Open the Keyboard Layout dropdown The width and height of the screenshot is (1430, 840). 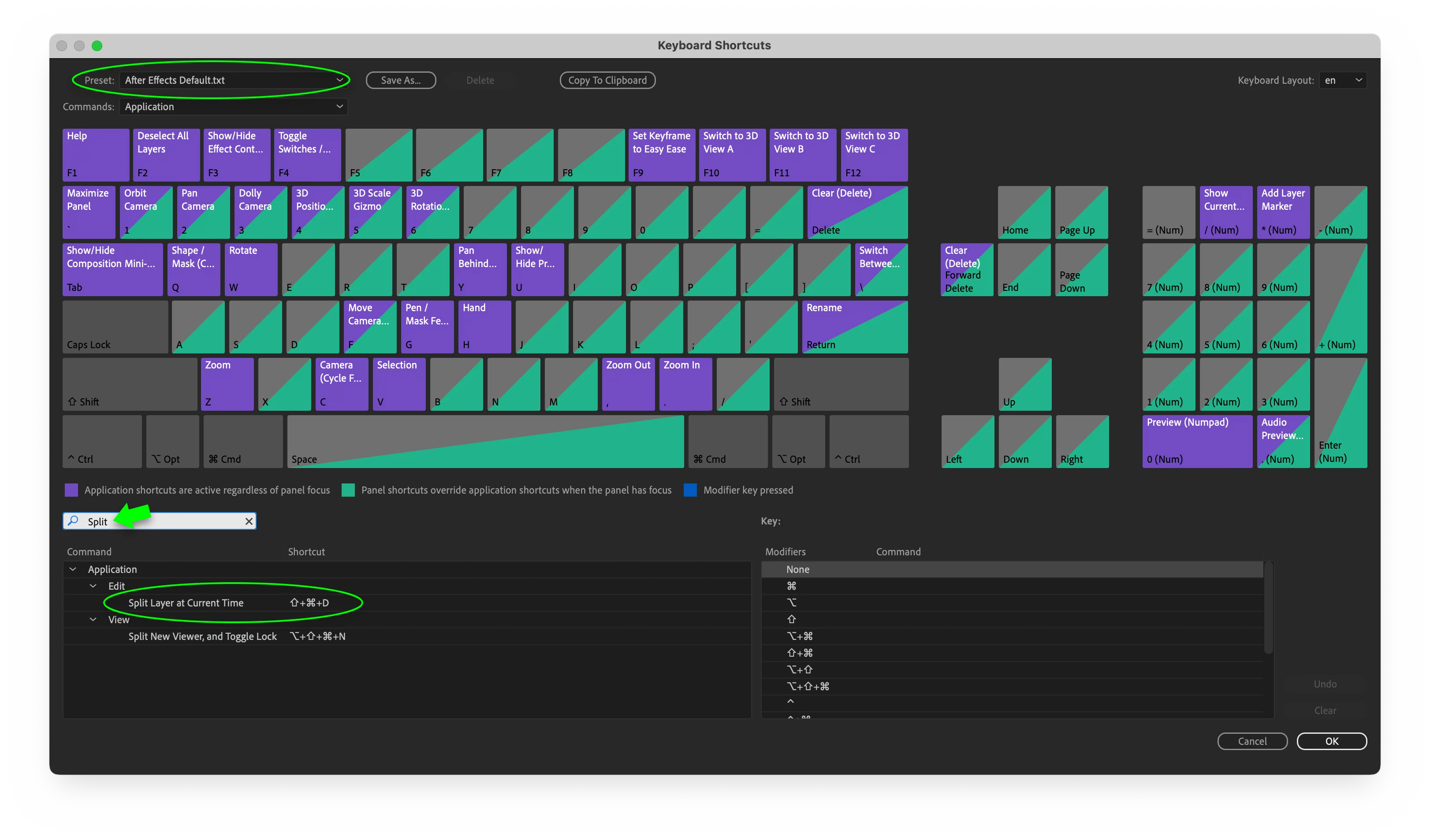click(1343, 80)
